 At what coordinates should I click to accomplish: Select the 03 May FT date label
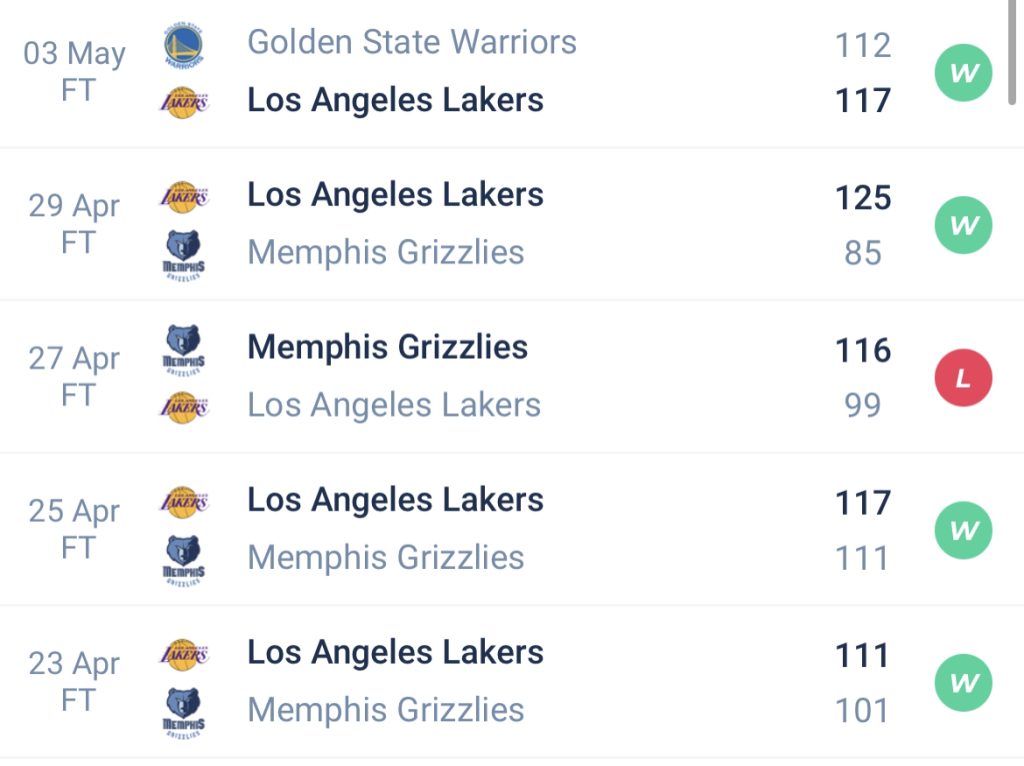pos(74,71)
